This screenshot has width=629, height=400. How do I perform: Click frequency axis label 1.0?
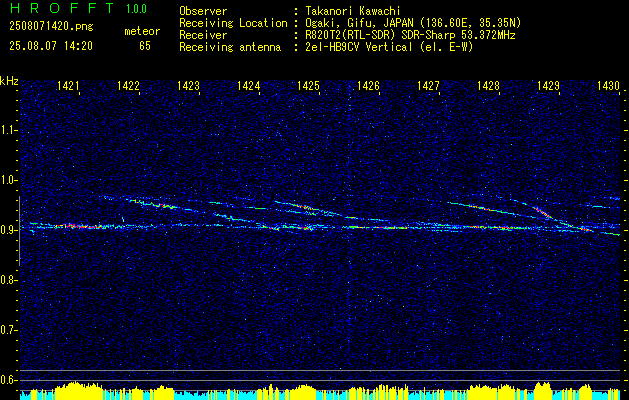click(8, 180)
